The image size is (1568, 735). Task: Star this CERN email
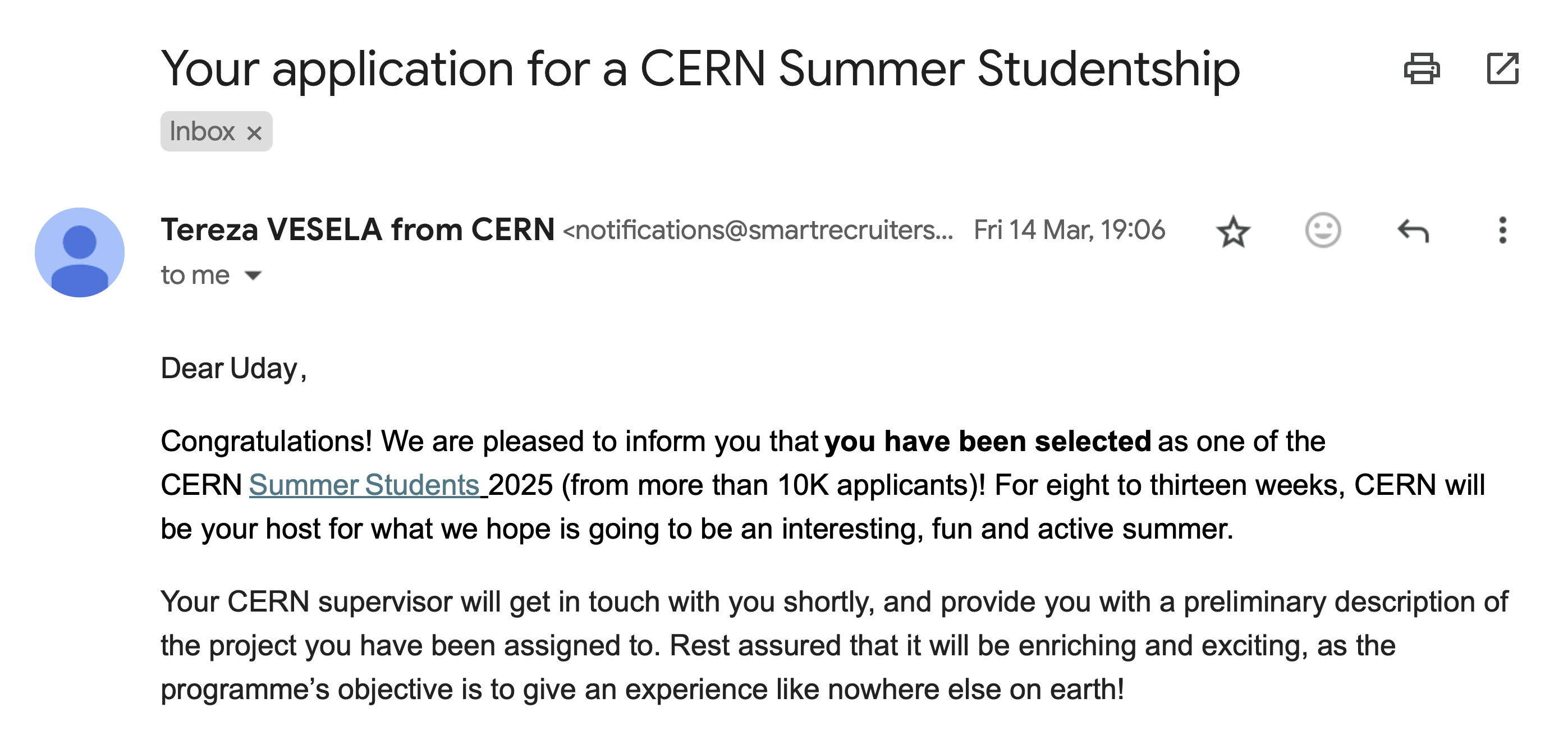[x=1233, y=231]
